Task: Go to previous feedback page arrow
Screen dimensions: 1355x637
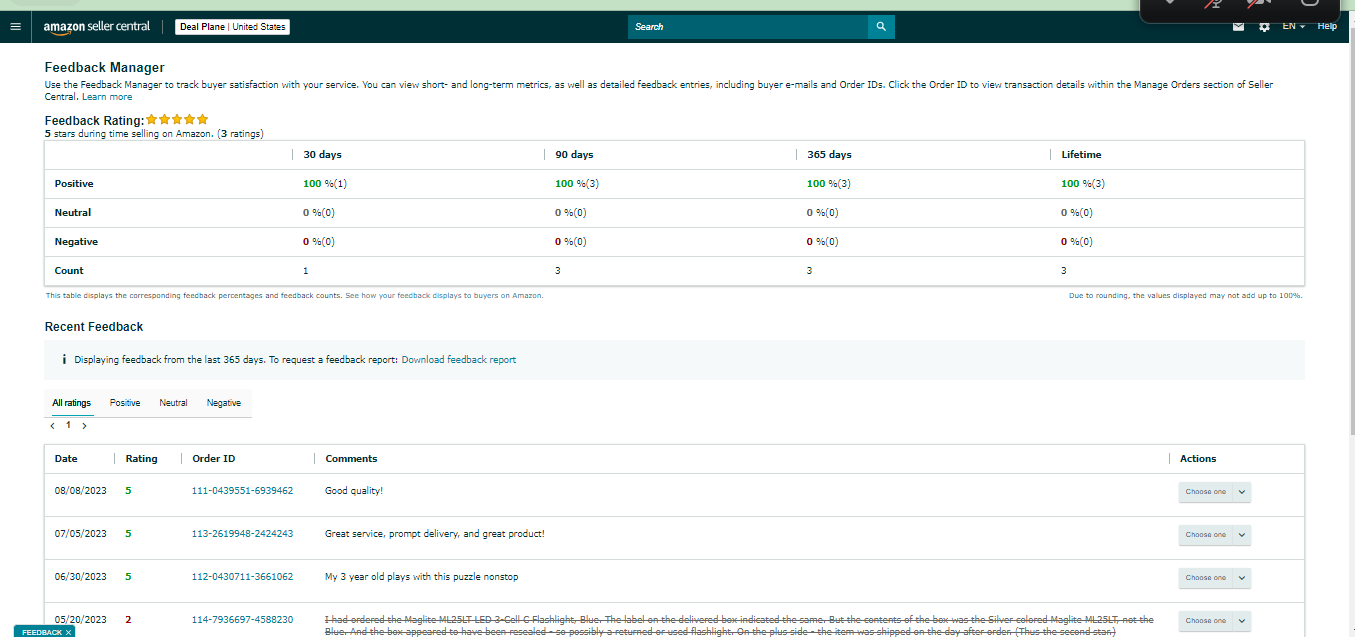Action: pos(52,426)
